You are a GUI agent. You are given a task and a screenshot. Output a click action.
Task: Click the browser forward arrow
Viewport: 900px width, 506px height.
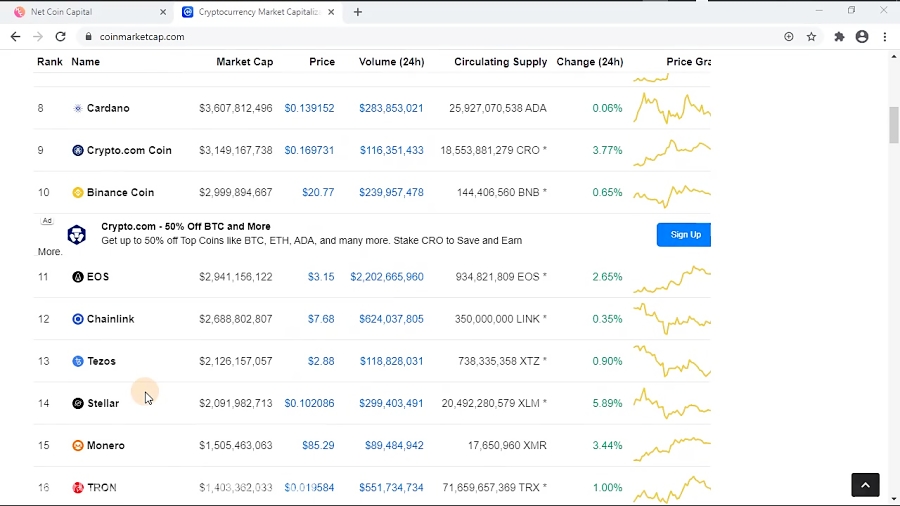click(x=38, y=37)
